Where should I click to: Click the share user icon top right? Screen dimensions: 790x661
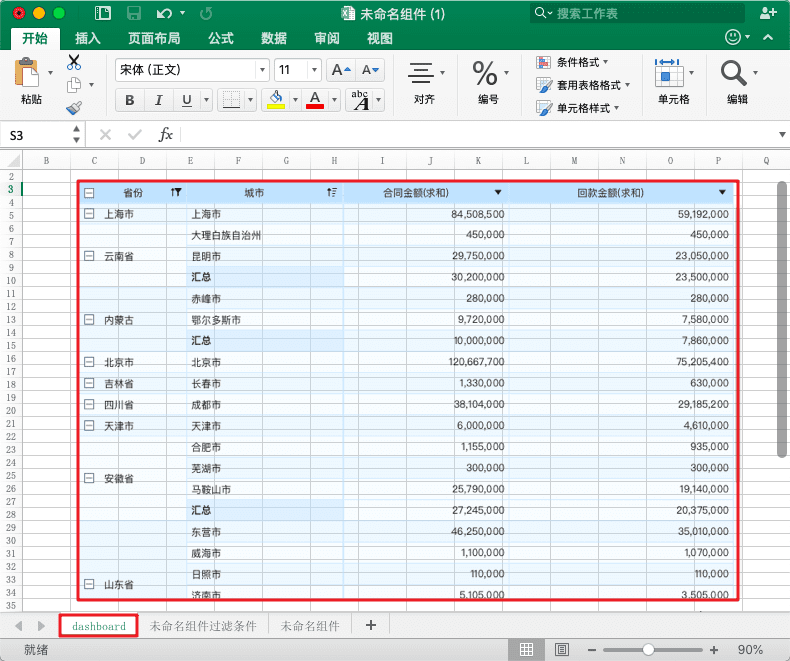coord(768,13)
